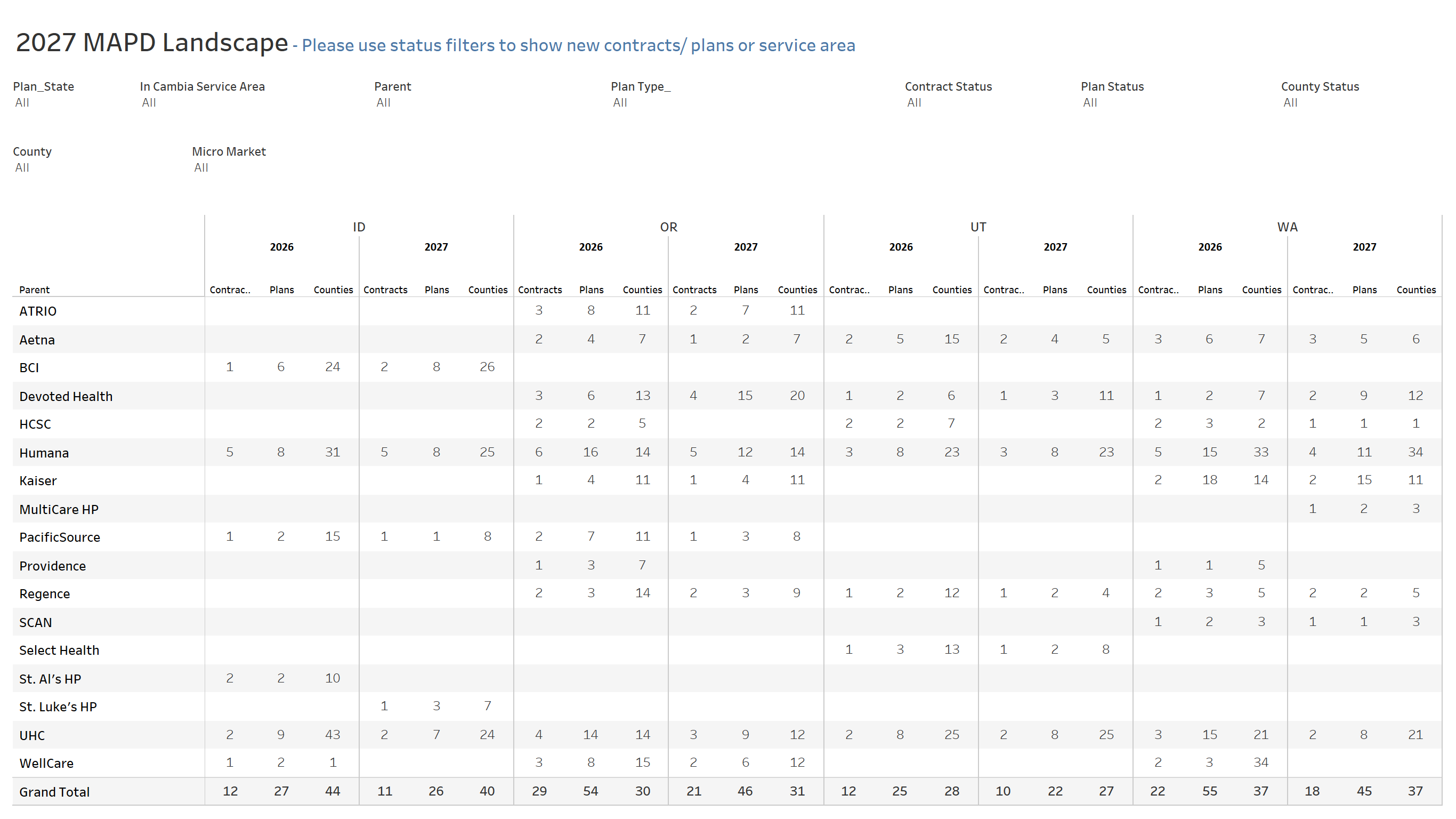The width and height of the screenshot is (1456, 819).
Task: Click the UT state column header
Action: [978, 227]
